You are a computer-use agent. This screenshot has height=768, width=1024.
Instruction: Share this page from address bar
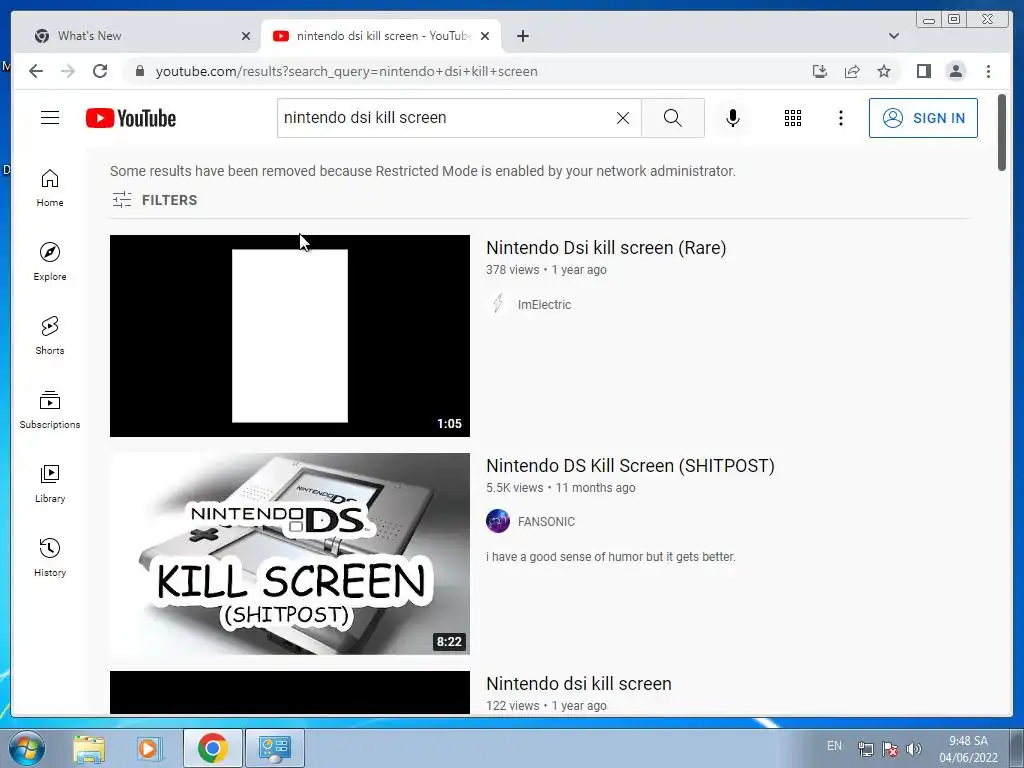click(x=852, y=71)
